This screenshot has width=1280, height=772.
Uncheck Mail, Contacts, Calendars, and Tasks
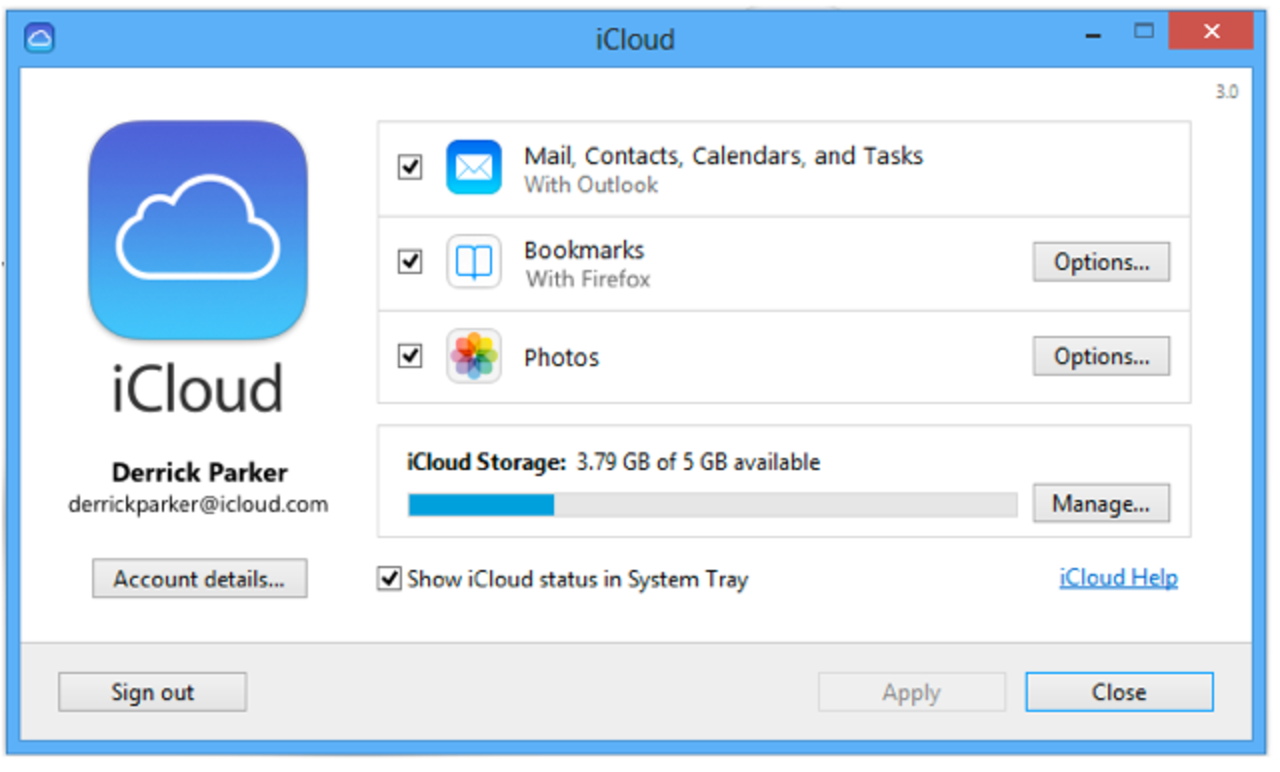click(x=408, y=168)
